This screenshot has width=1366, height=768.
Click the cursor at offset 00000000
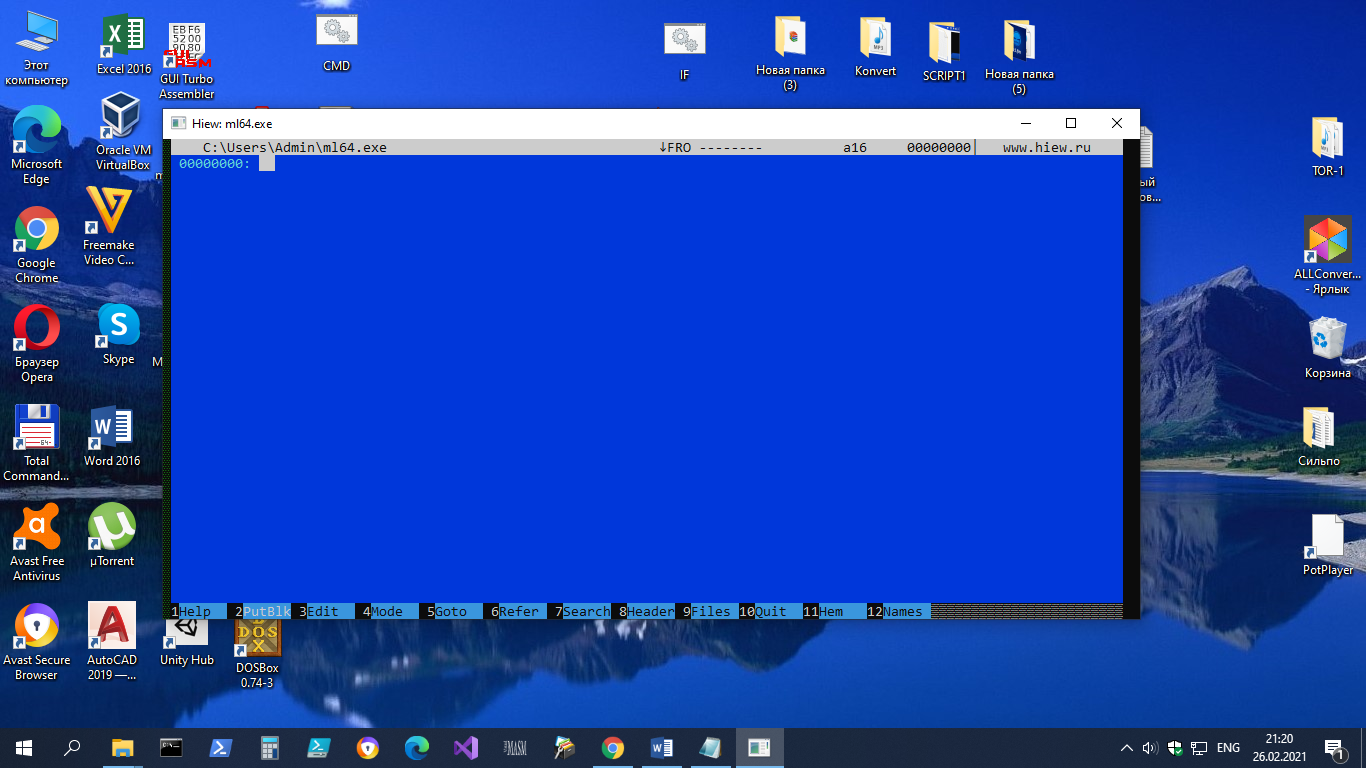pos(266,163)
